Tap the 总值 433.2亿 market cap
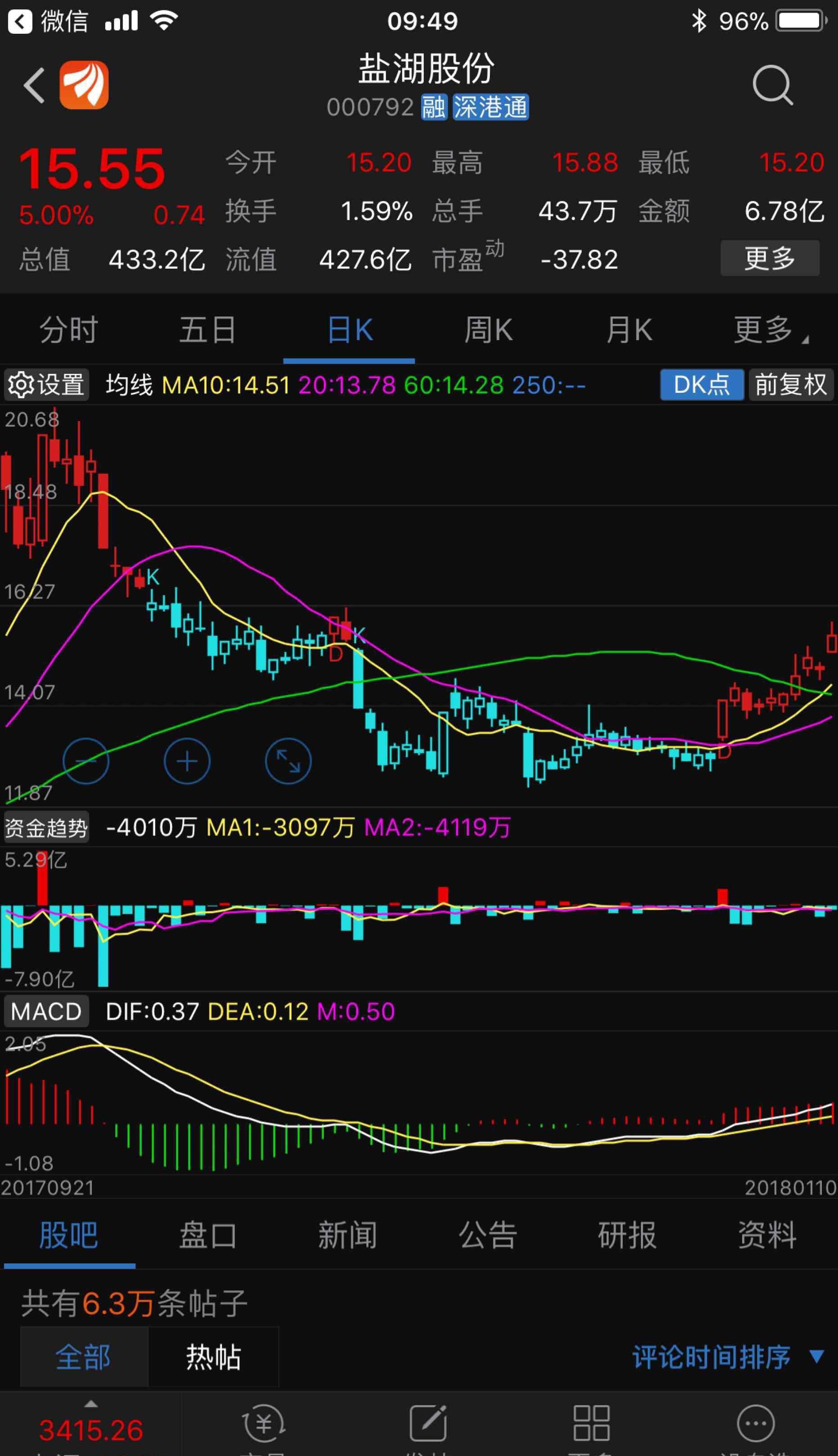 click(112, 259)
